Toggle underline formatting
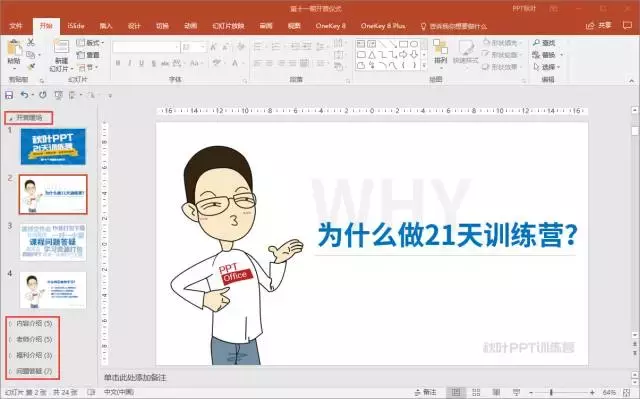 [142, 63]
